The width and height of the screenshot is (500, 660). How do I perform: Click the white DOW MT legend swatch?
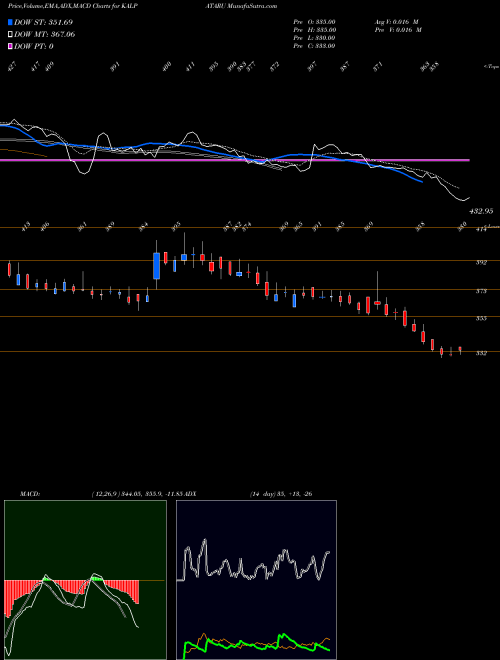pyautogui.click(x=10, y=35)
